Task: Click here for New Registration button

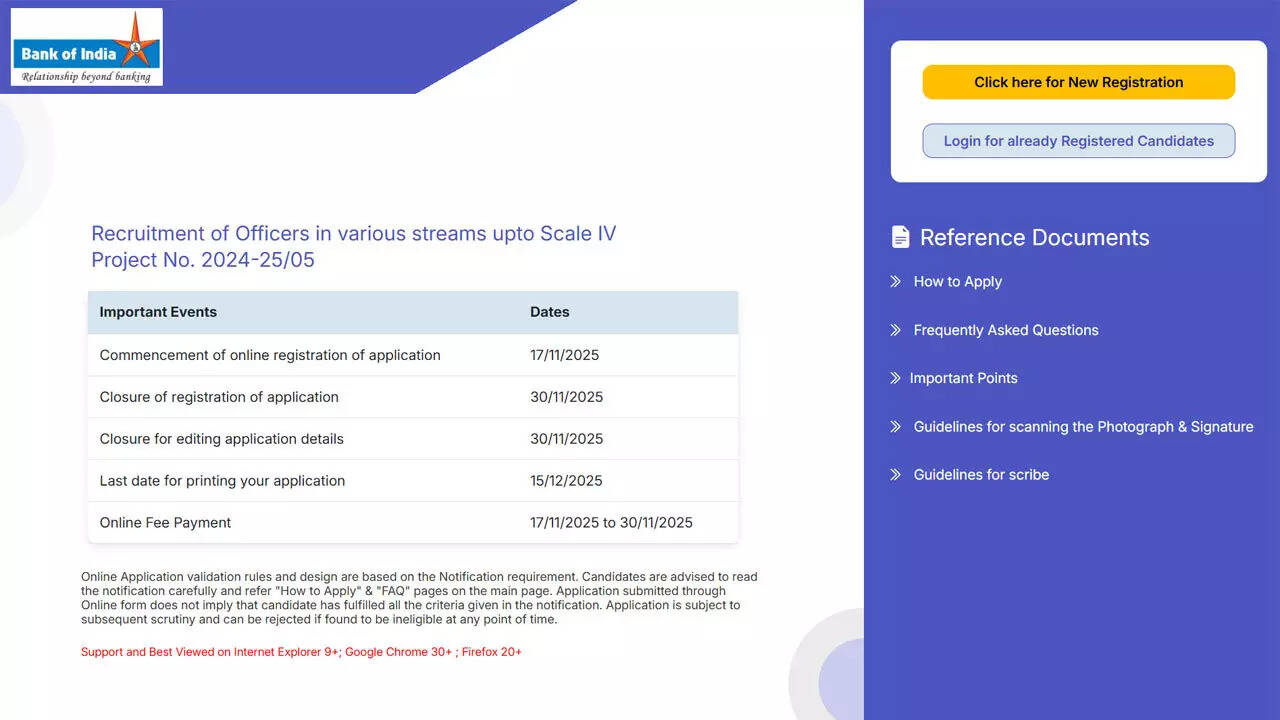Action: click(1078, 82)
